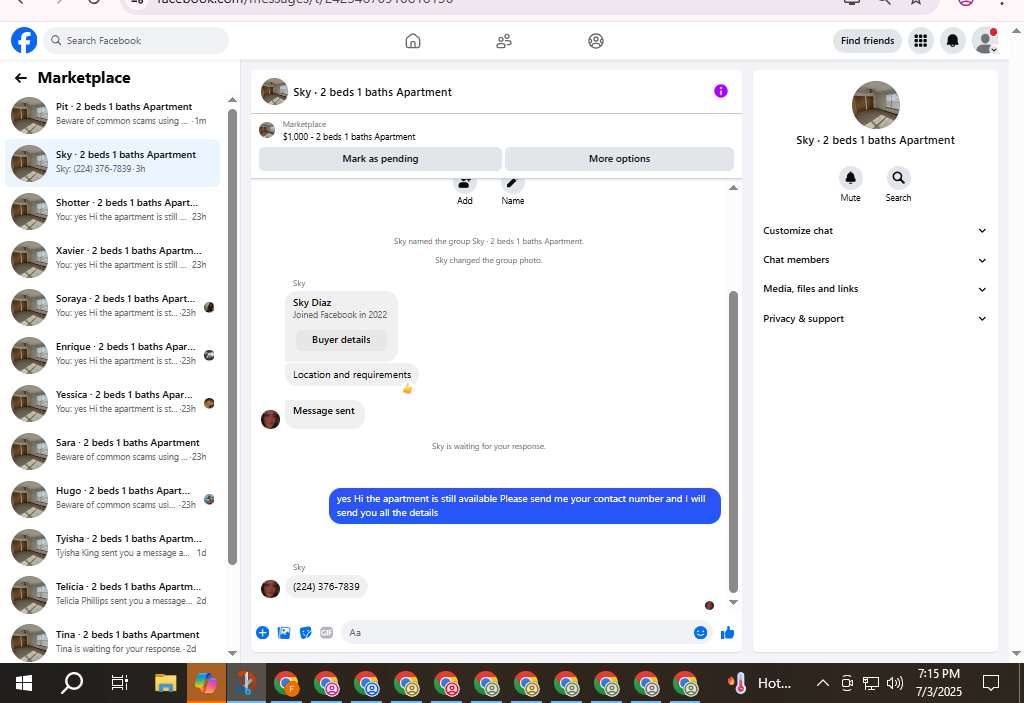
Task: Open Shotter apartment conversation
Action: [112, 210]
